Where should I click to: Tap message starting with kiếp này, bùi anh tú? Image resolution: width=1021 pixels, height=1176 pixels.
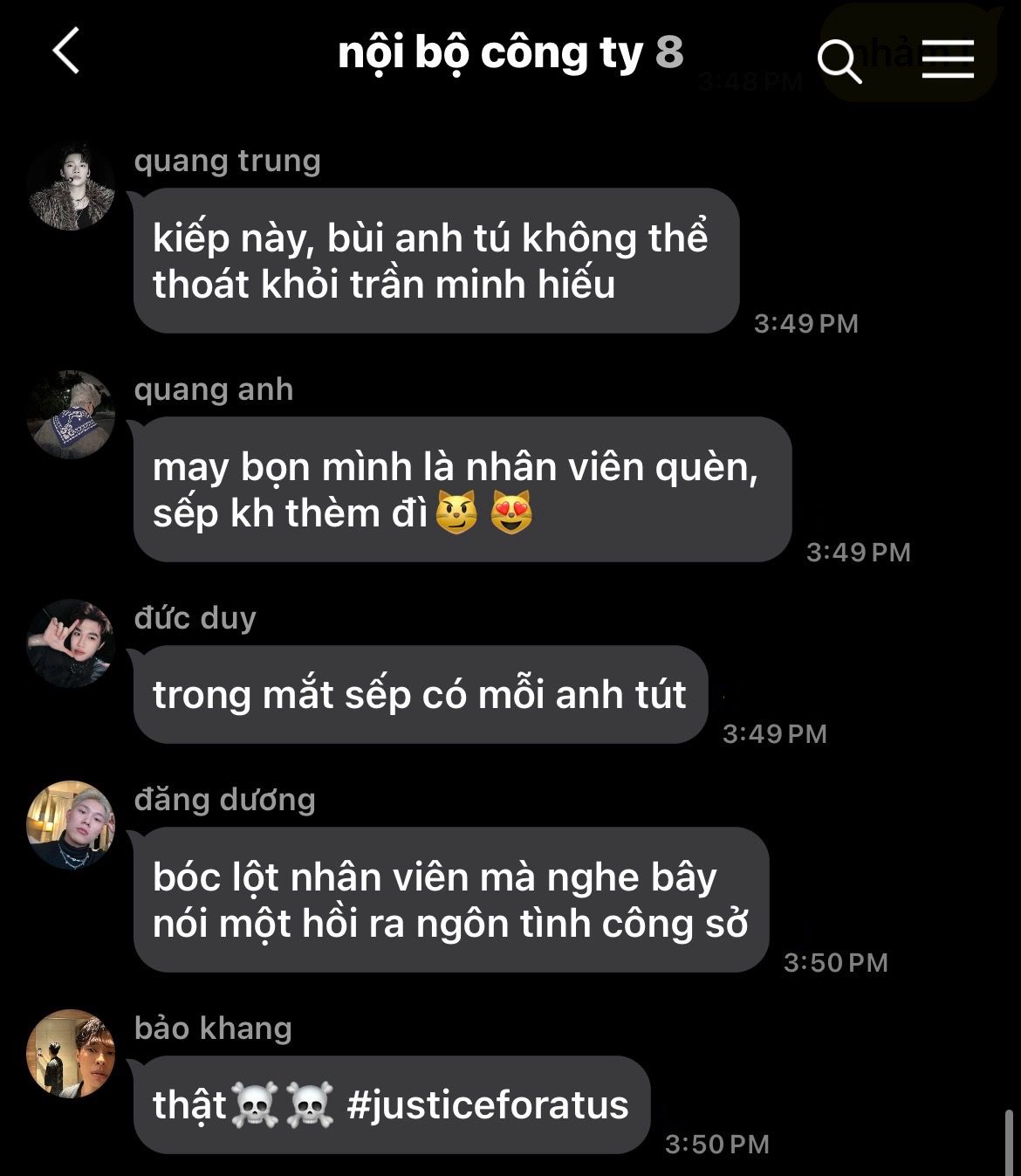tap(436, 261)
